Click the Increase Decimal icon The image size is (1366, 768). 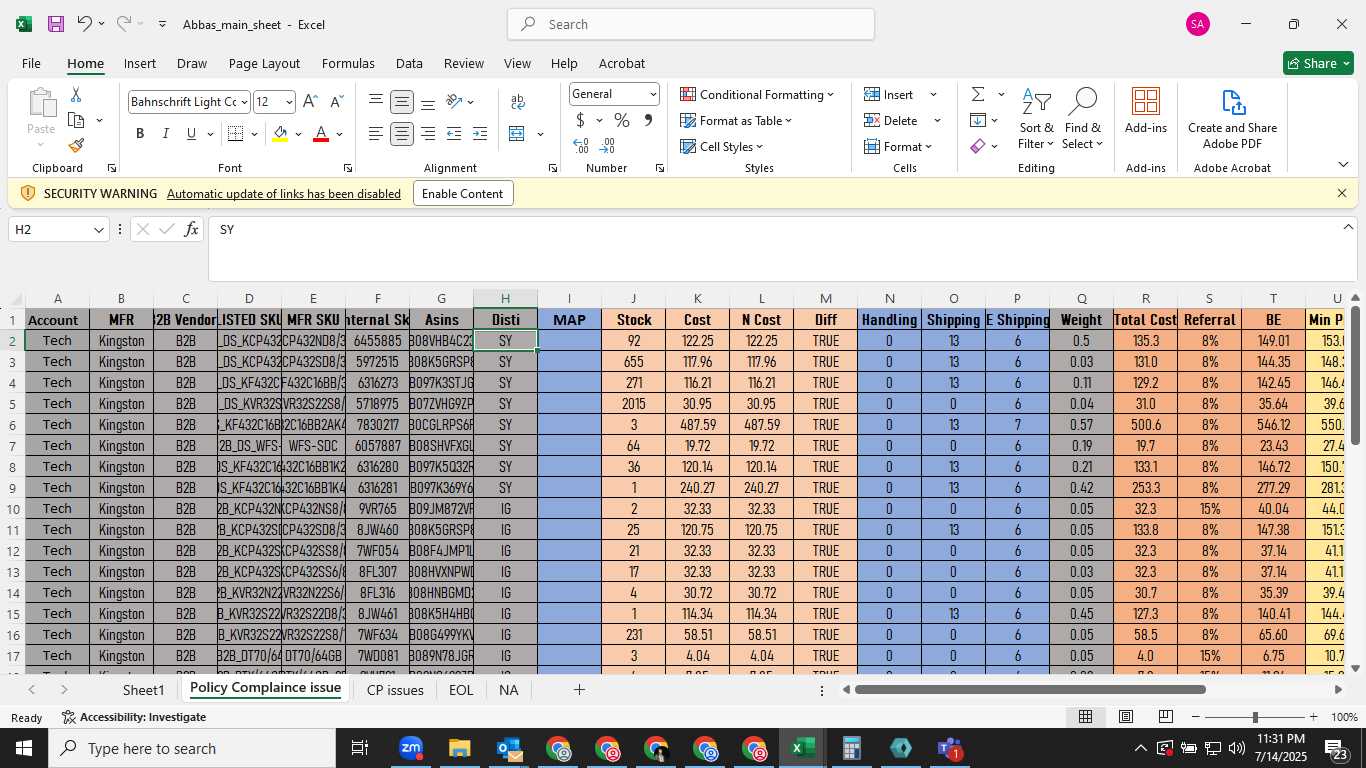coord(581,146)
